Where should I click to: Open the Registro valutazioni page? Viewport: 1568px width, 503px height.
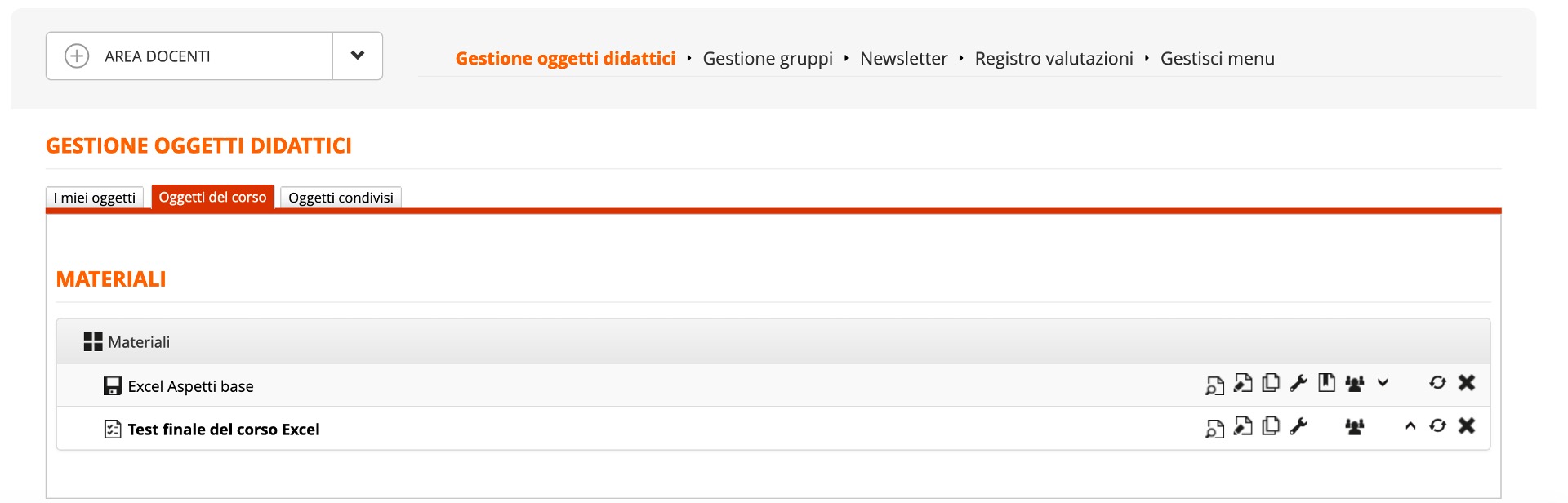click(1053, 58)
